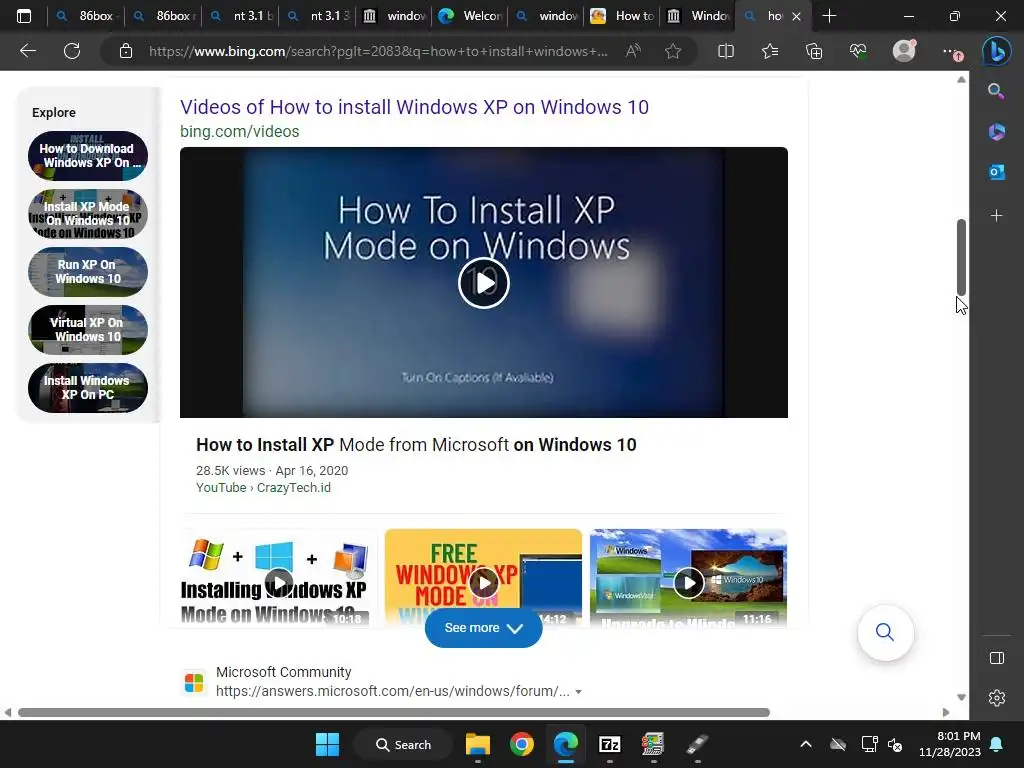This screenshot has height=768, width=1024.
Task: Launch Google Chrome from taskbar
Action: (521, 744)
